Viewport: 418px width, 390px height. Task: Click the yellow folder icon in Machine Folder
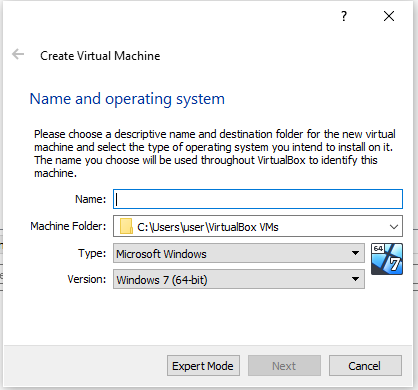126,226
